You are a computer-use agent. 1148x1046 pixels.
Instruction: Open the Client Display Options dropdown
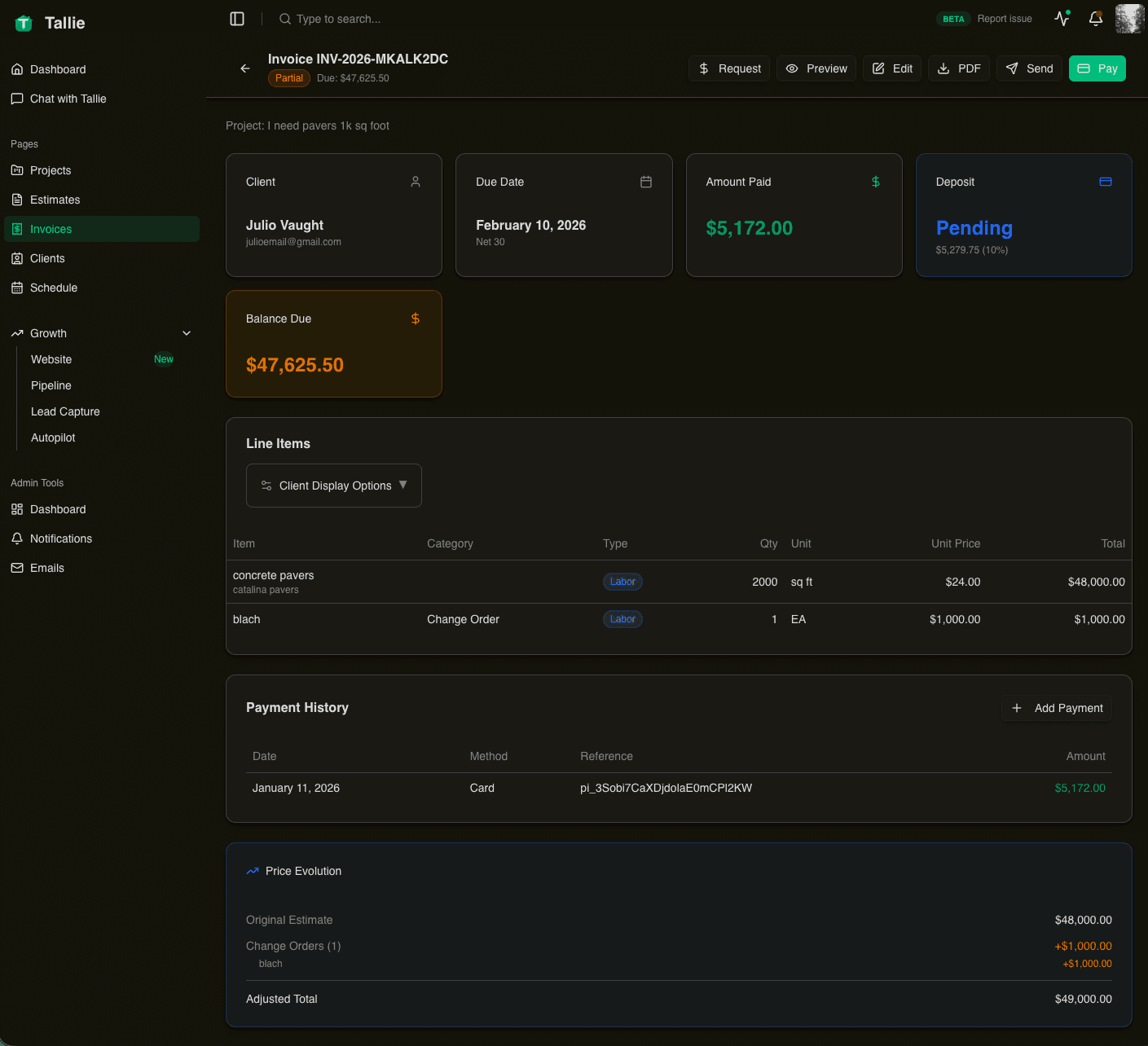(333, 485)
